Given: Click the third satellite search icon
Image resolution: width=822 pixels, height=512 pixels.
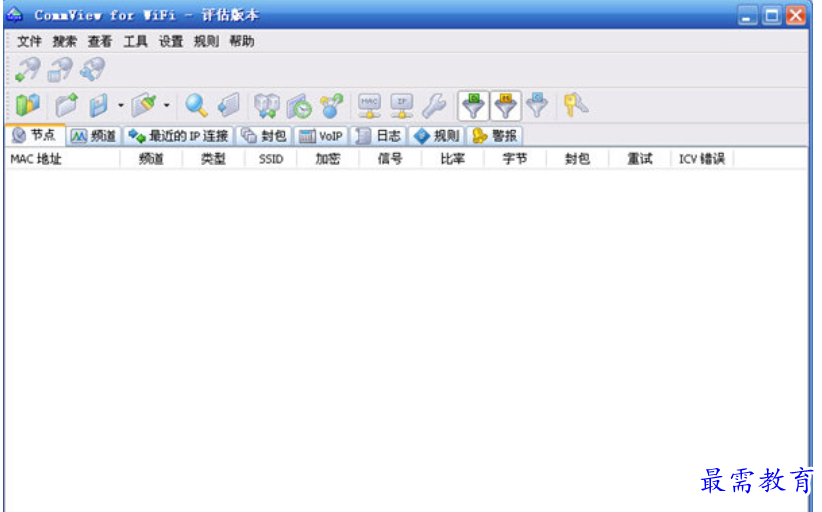Looking at the screenshot, I should 92,70.
